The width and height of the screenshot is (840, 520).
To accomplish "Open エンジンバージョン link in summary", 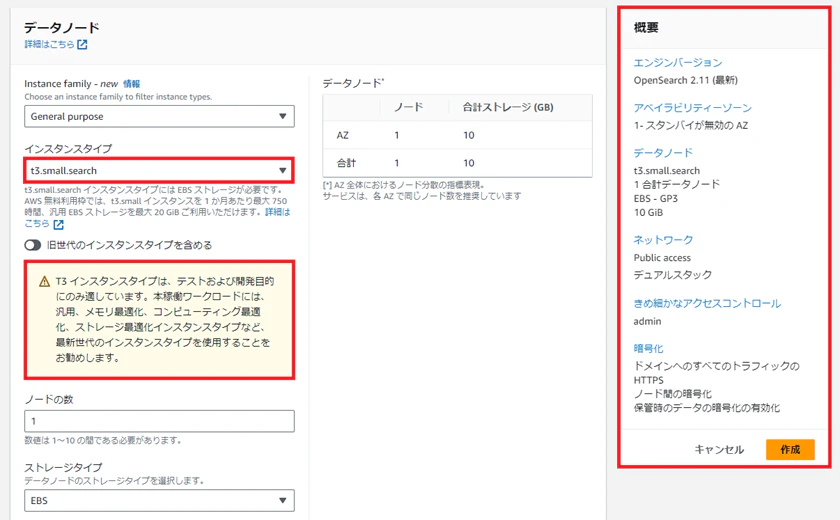I will [678, 63].
